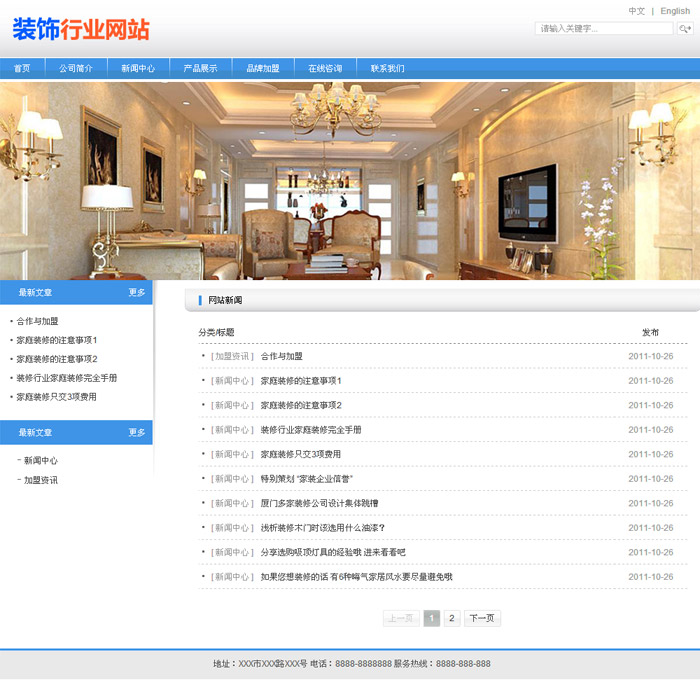Click the 下一页 pagination button
The image size is (700, 680).
[x=482, y=618]
